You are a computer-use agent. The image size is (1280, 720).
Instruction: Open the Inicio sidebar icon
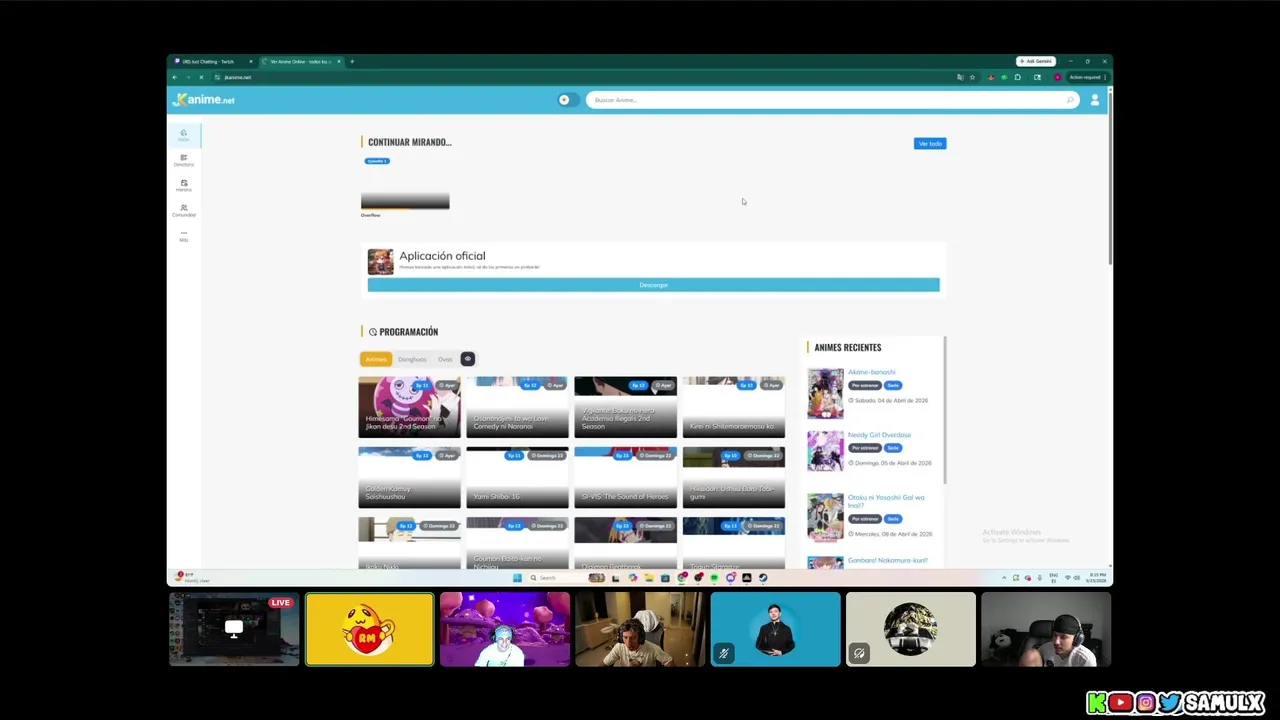point(183,135)
